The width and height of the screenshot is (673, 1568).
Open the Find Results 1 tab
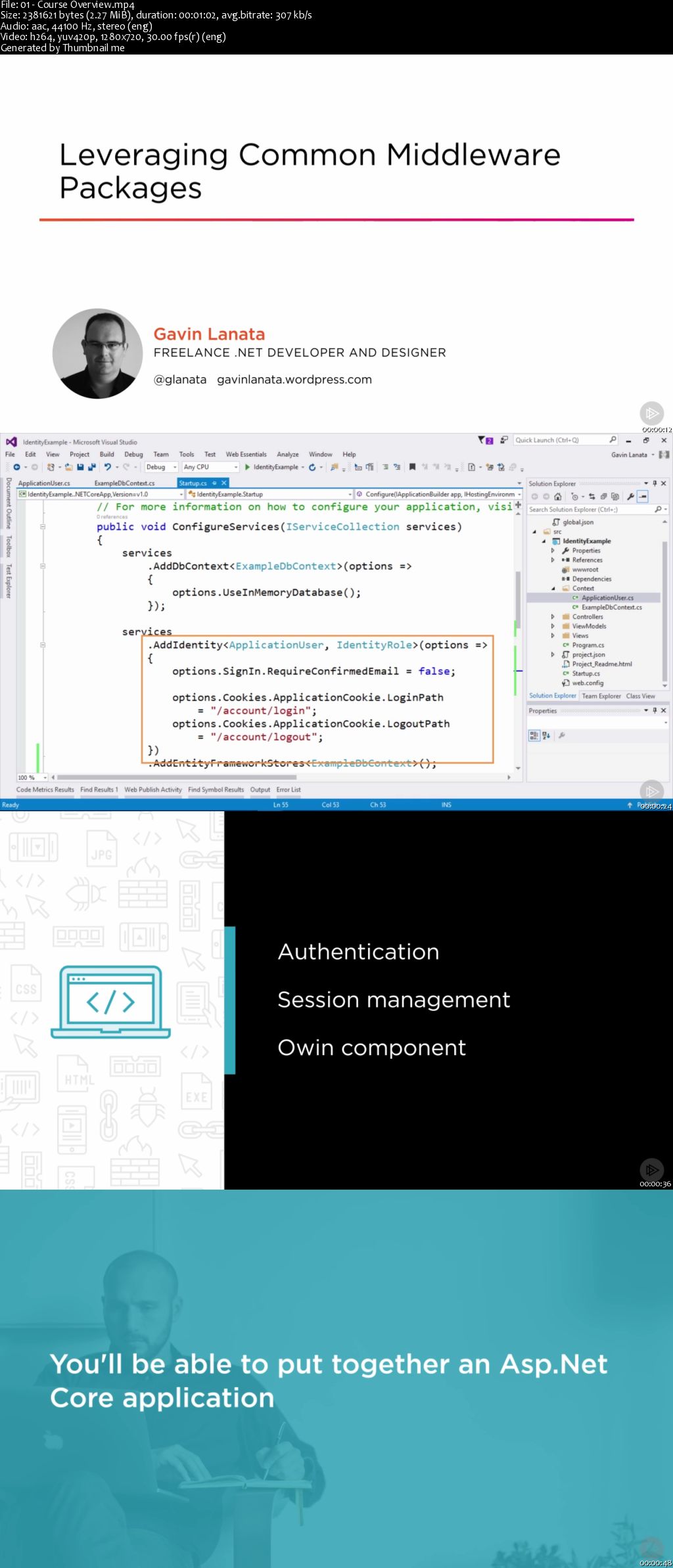pyautogui.click(x=99, y=790)
